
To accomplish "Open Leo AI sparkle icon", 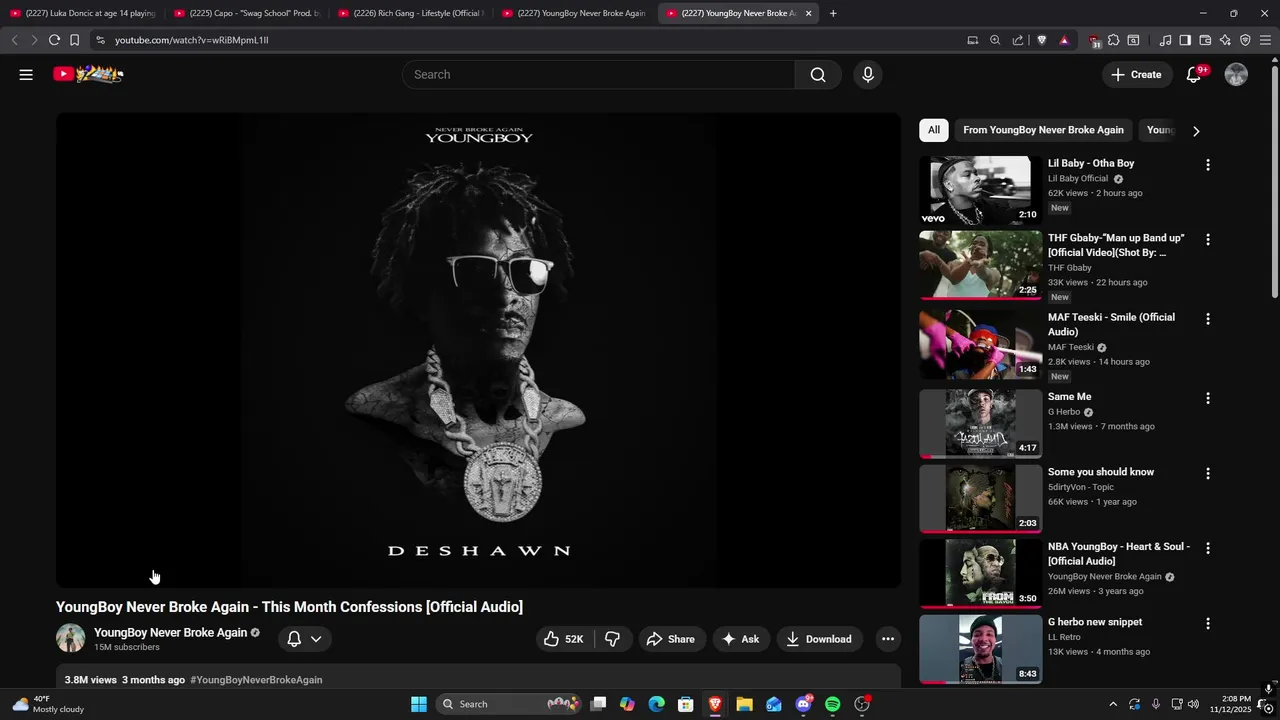I will click(1225, 40).
